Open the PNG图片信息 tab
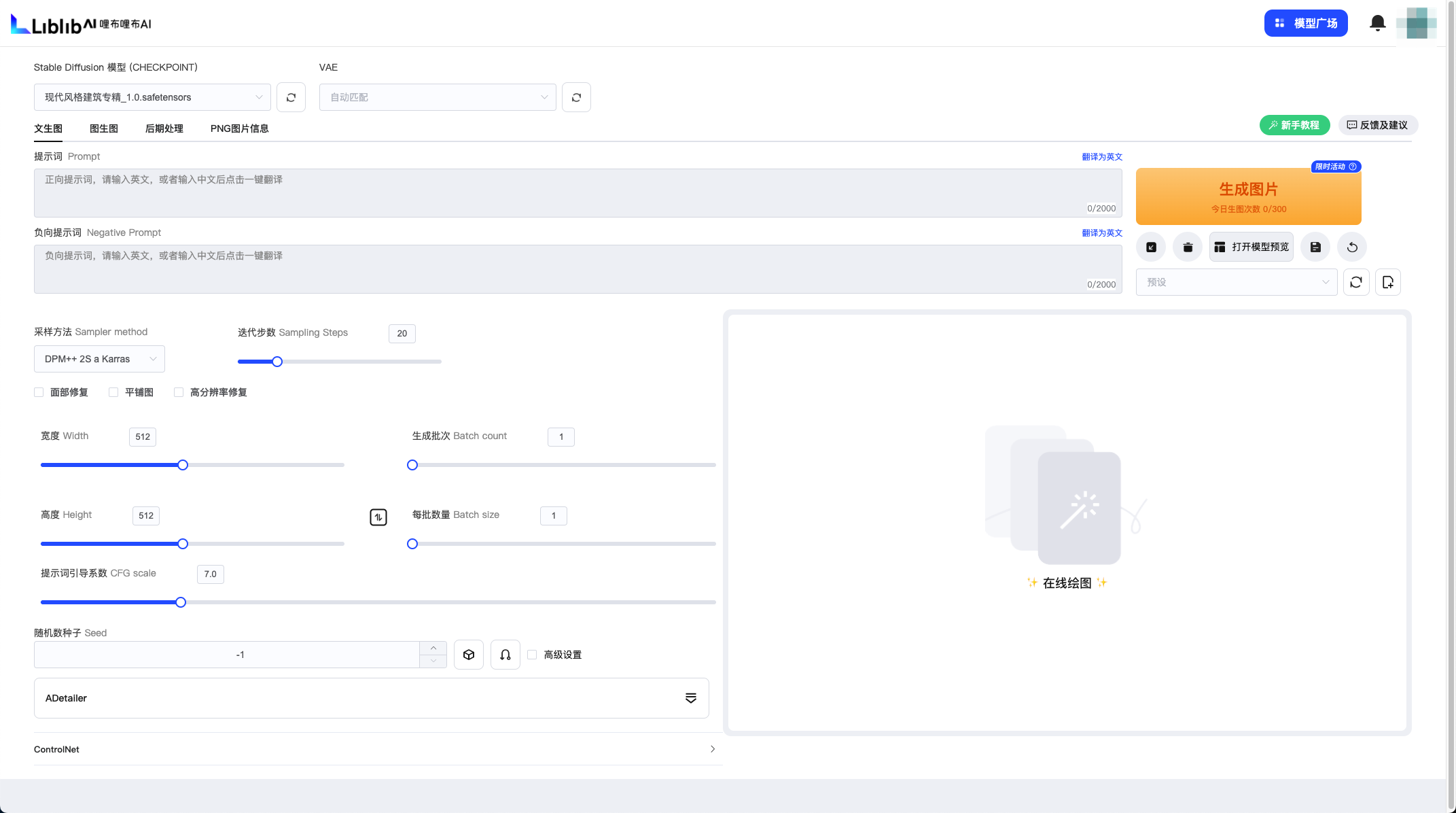1456x813 pixels. 239,128
